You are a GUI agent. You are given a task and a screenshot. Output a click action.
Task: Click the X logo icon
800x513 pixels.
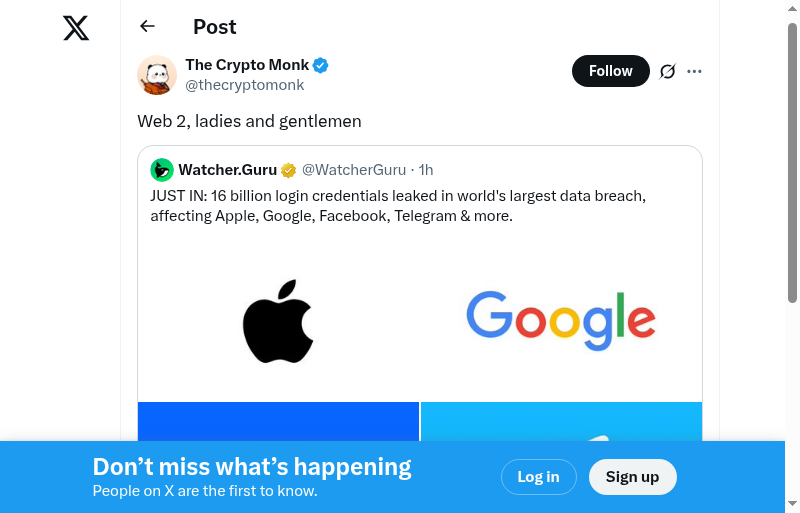pyautogui.click(x=76, y=28)
